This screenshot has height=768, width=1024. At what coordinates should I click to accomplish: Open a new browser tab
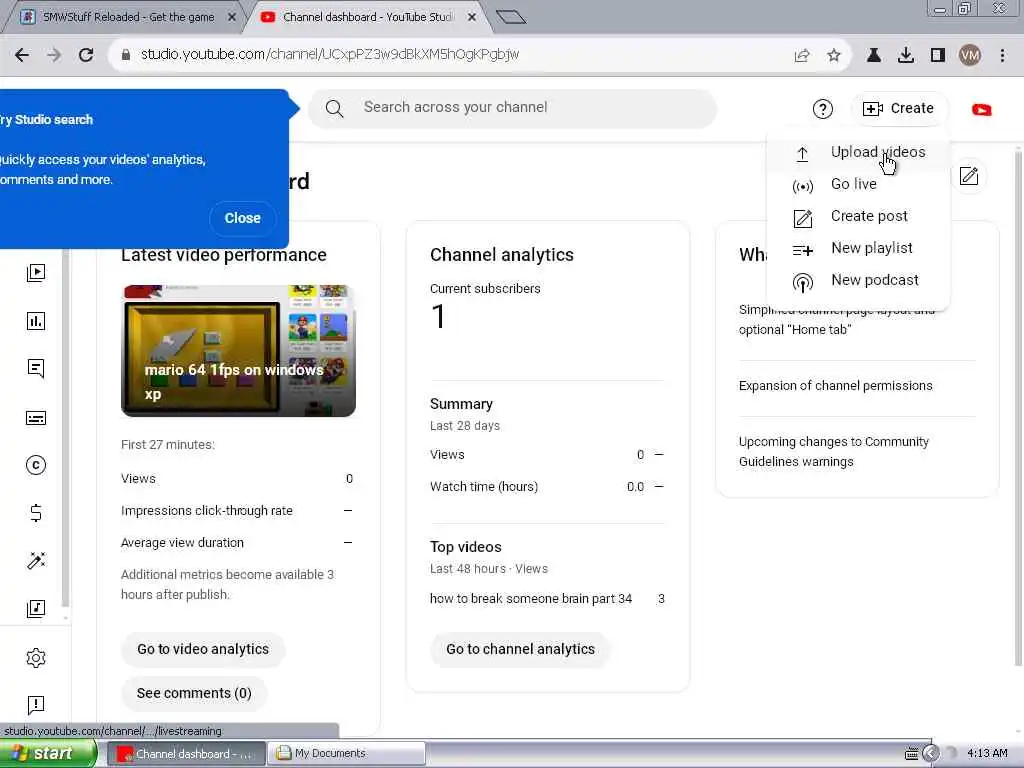(x=511, y=17)
